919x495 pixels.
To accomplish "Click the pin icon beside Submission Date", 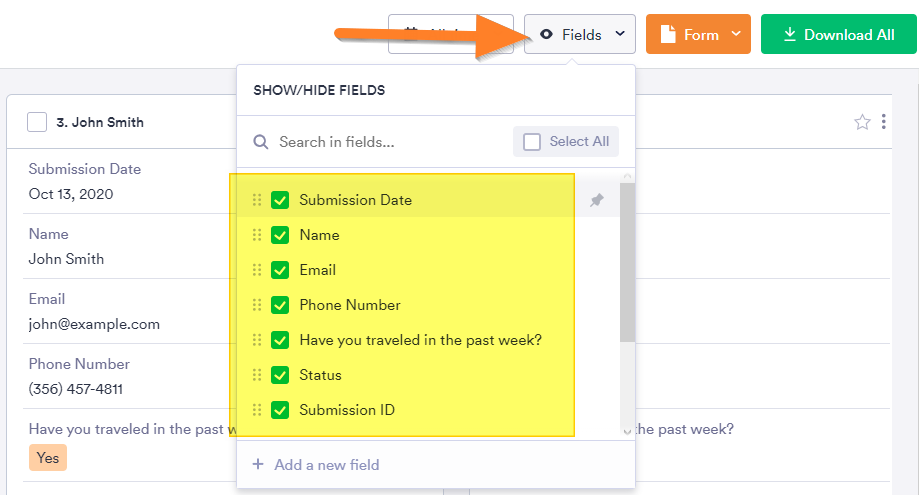I will pos(597,200).
